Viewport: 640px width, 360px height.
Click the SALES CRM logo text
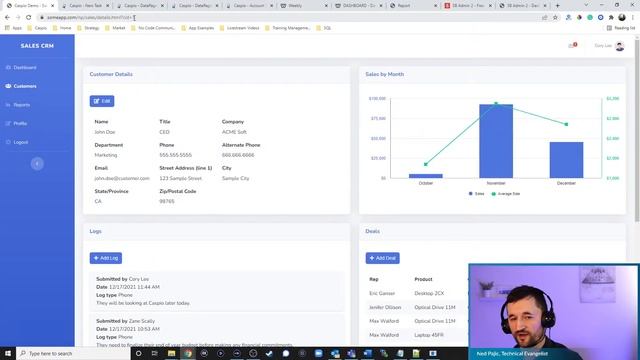tap(37, 46)
